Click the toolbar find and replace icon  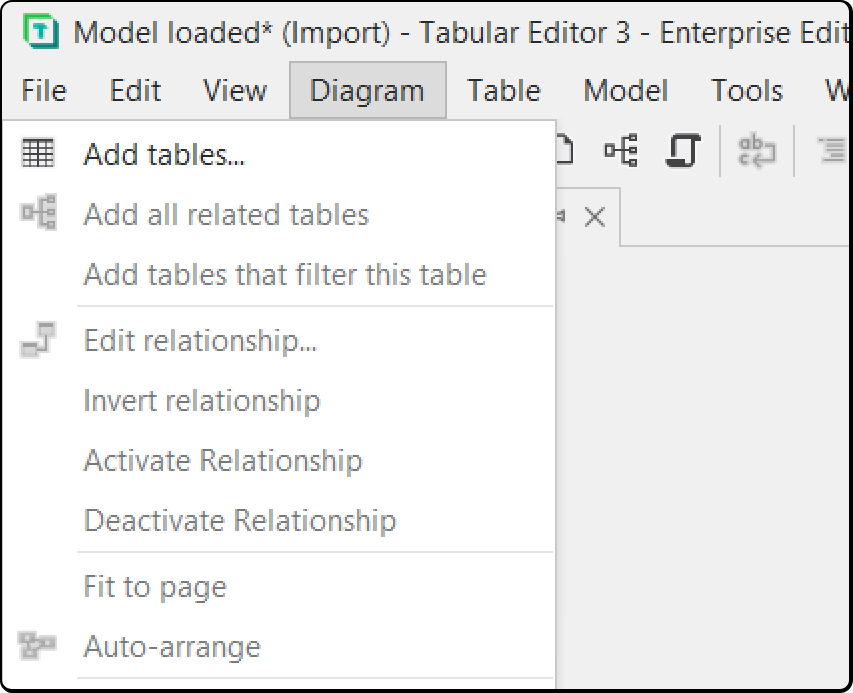(x=756, y=151)
